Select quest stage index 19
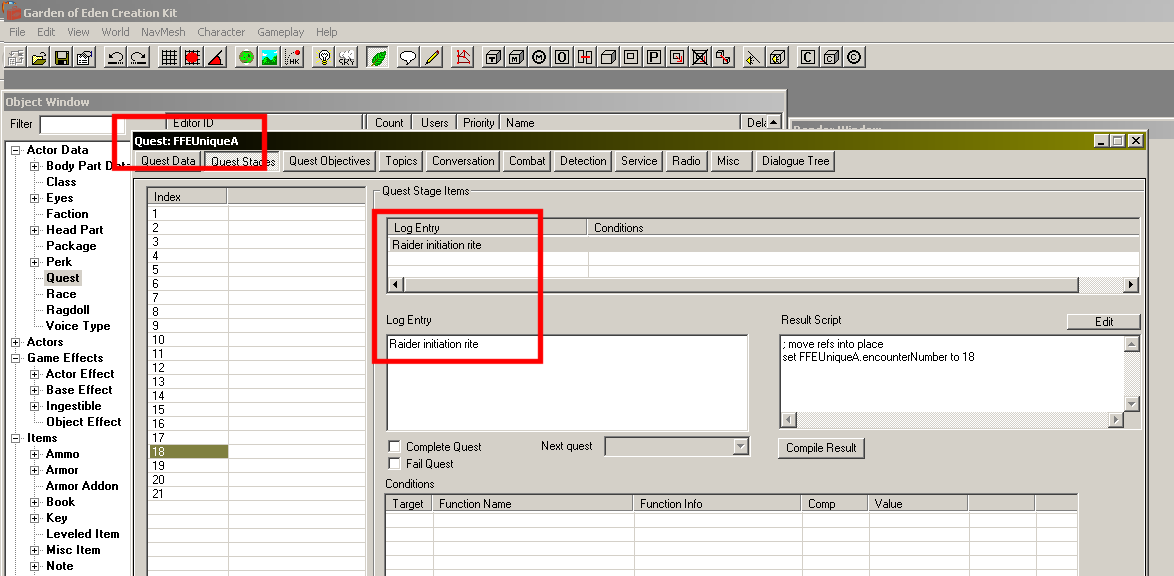This screenshot has height=576, width=1174. pos(188,466)
